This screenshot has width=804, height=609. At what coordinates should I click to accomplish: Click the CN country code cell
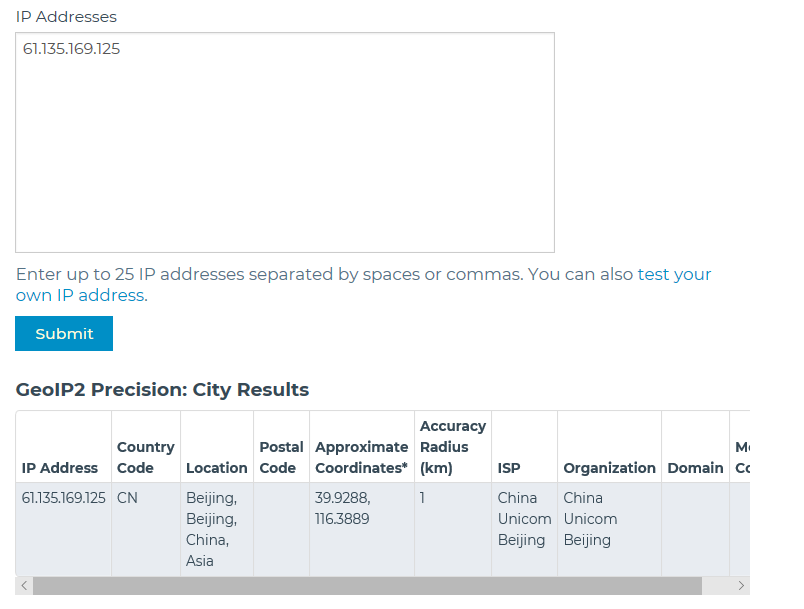point(127,498)
